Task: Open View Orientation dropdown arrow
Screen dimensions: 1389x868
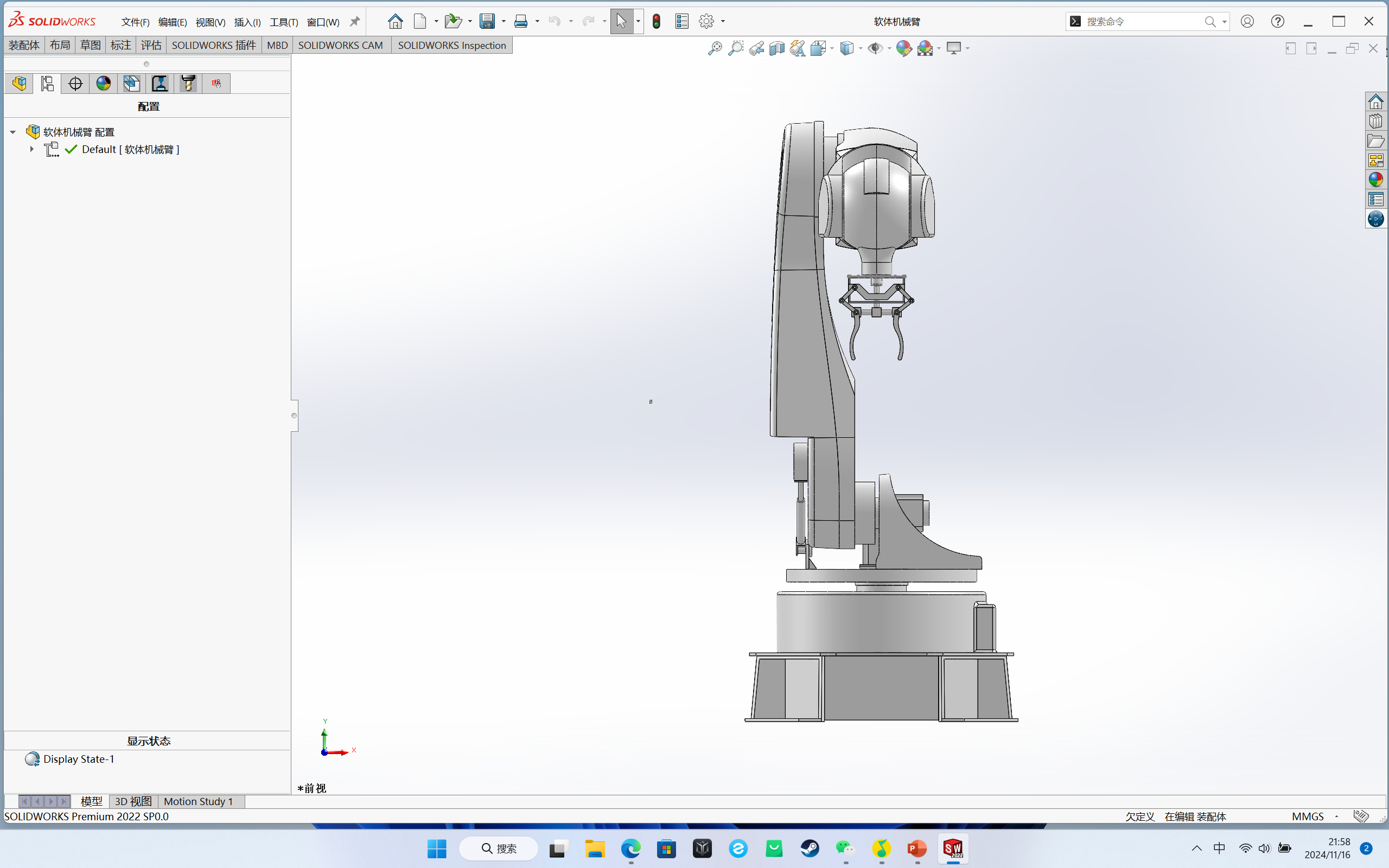Action: coord(832,48)
